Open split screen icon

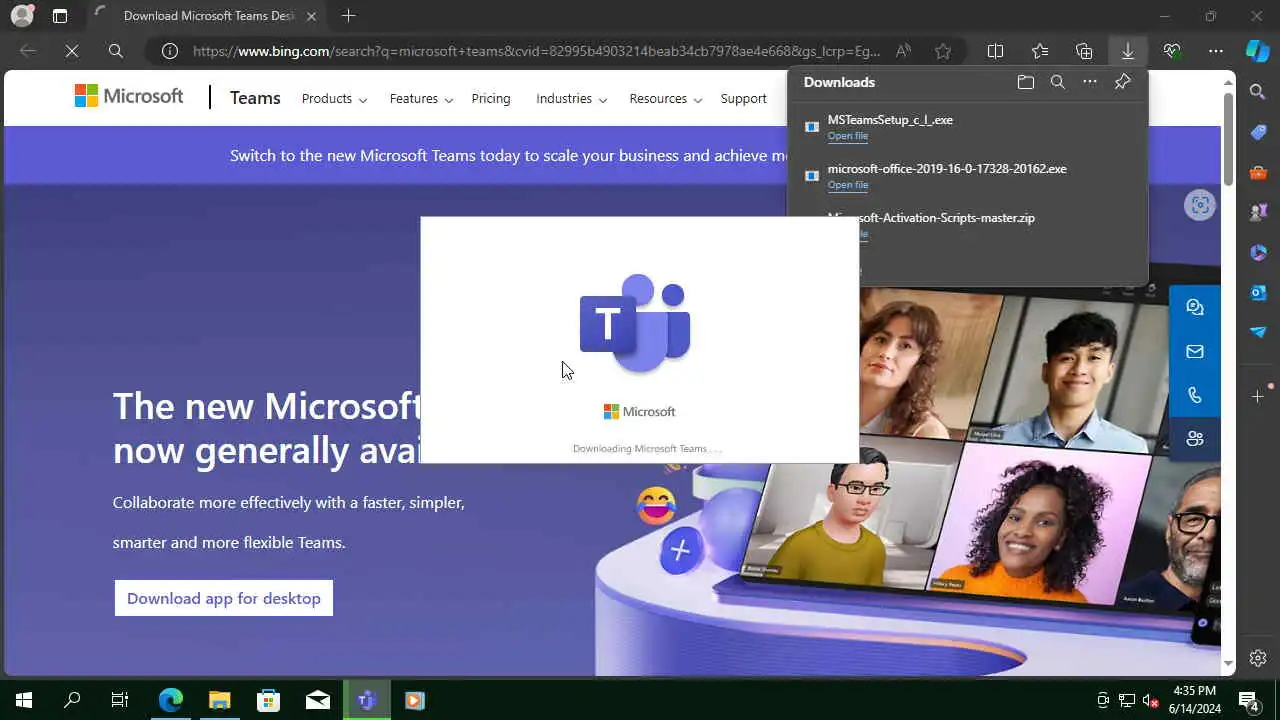(x=995, y=51)
